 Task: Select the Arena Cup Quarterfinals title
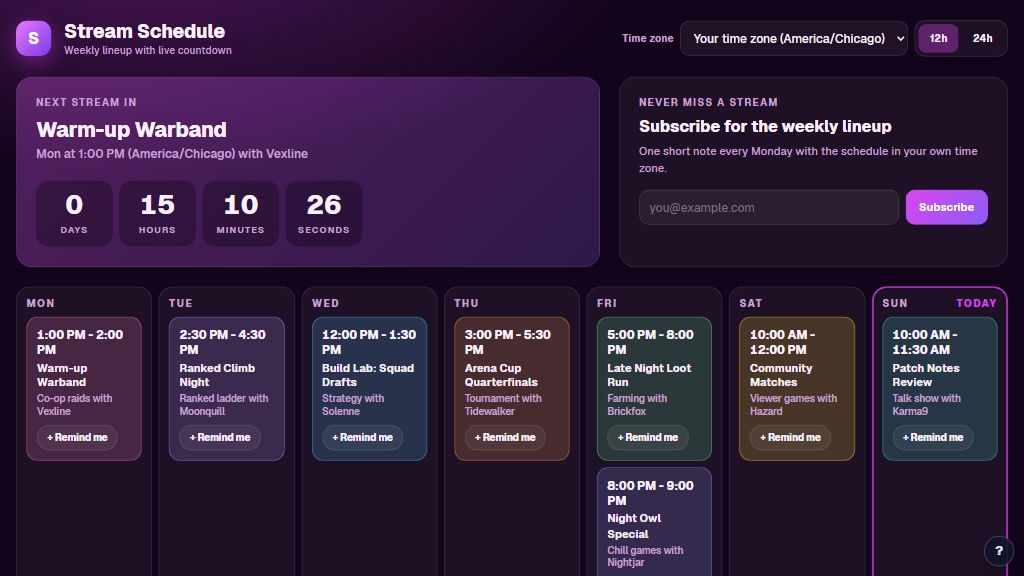[x=501, y=376]
